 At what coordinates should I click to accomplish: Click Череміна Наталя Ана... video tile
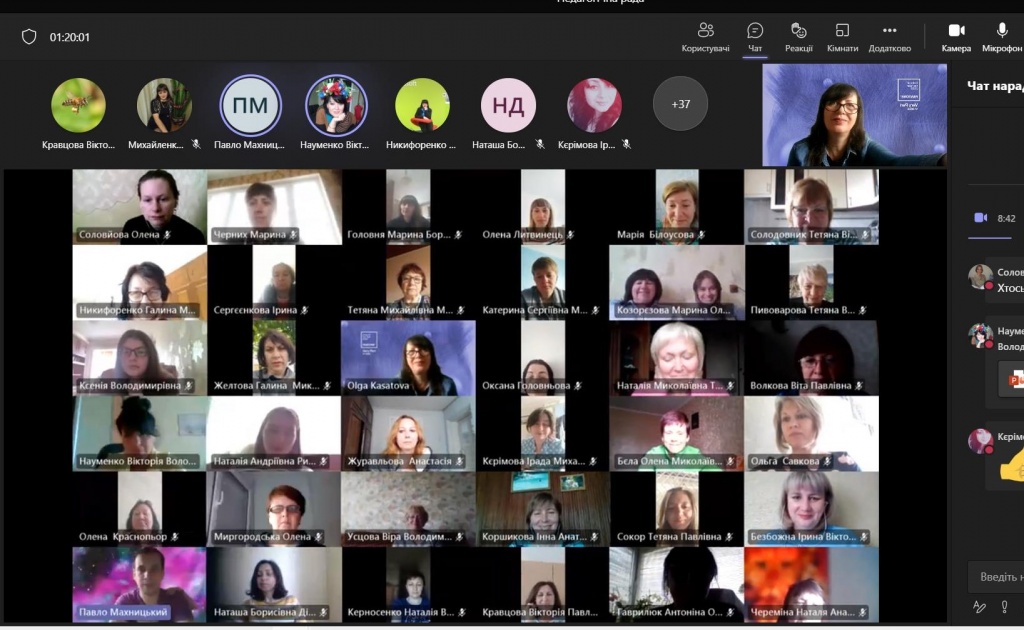click(811, 584)
